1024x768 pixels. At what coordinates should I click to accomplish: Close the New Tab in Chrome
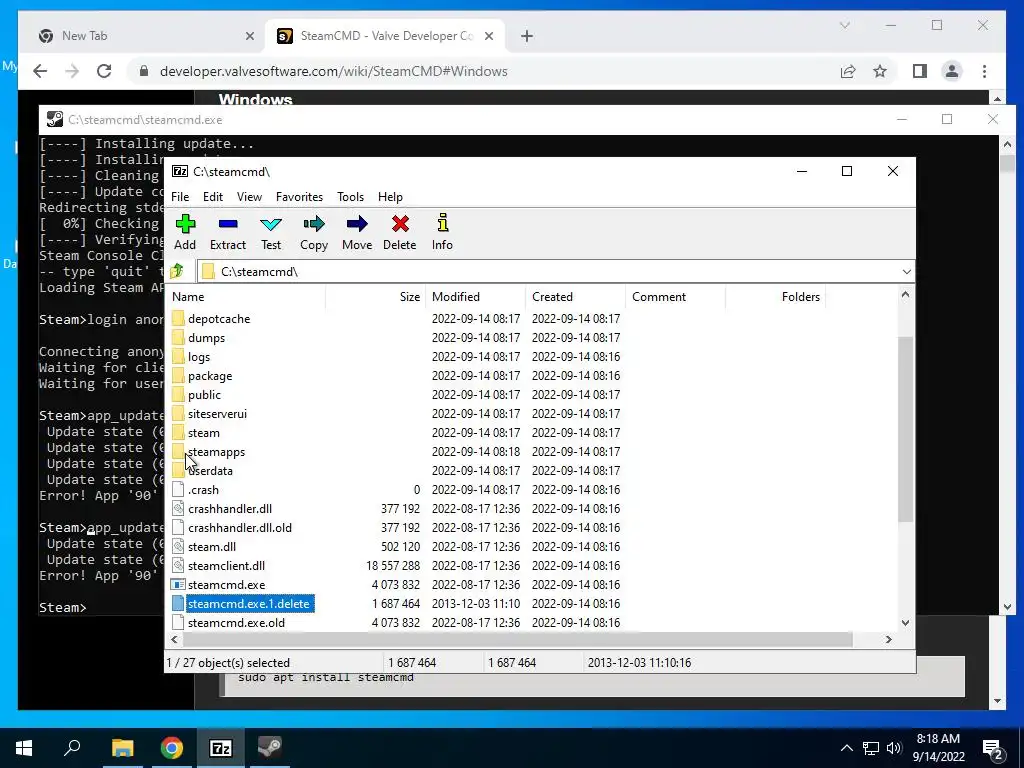click(x=249, y=37)
